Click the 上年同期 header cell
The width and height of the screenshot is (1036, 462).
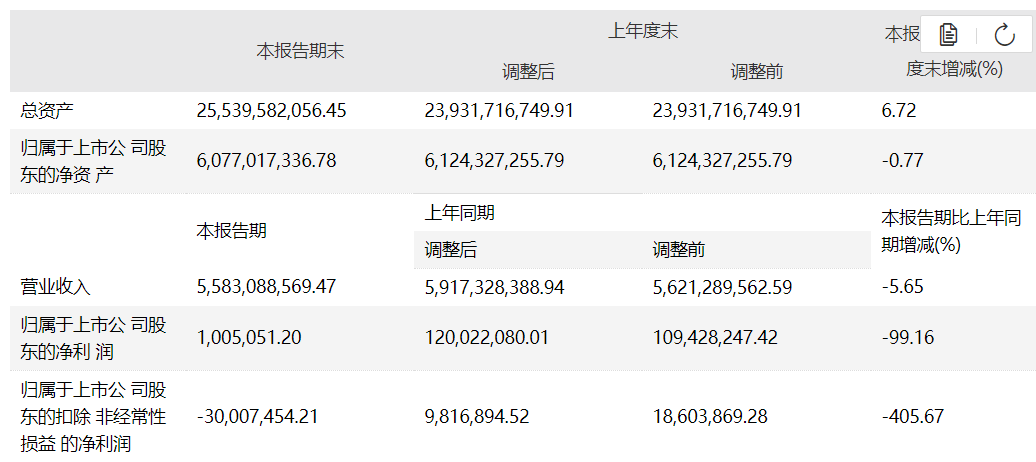click(x=460, y=213)
